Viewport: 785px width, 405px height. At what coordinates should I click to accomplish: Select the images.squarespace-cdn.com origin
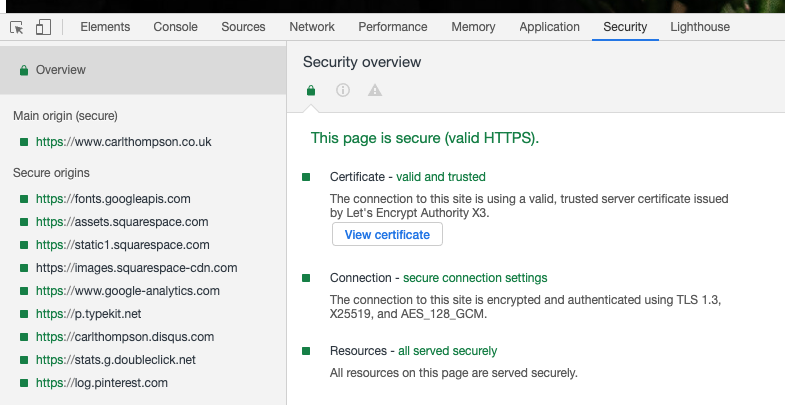tap(137, 268)
